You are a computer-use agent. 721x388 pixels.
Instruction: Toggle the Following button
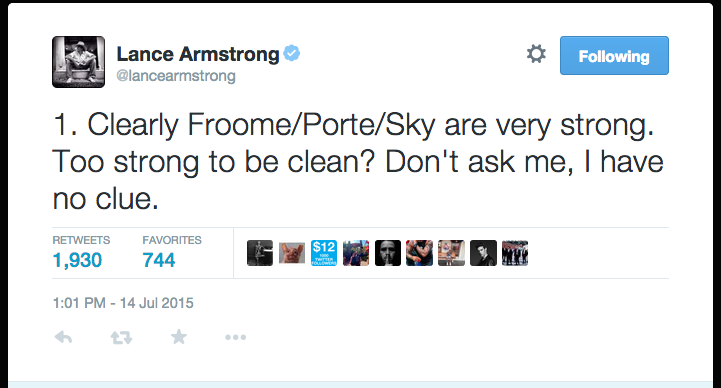click(614, 56)
